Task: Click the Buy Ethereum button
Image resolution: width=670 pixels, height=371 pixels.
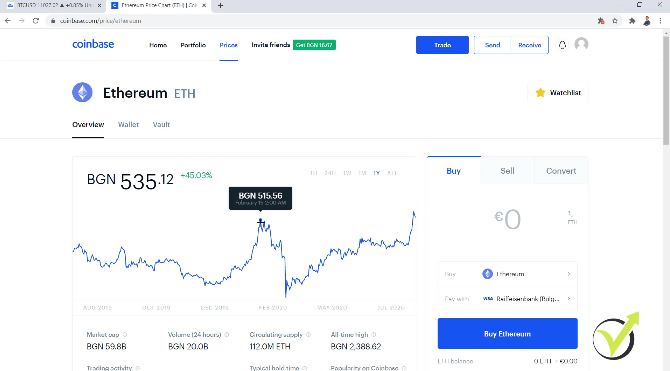Action: (x=507, y=333)
